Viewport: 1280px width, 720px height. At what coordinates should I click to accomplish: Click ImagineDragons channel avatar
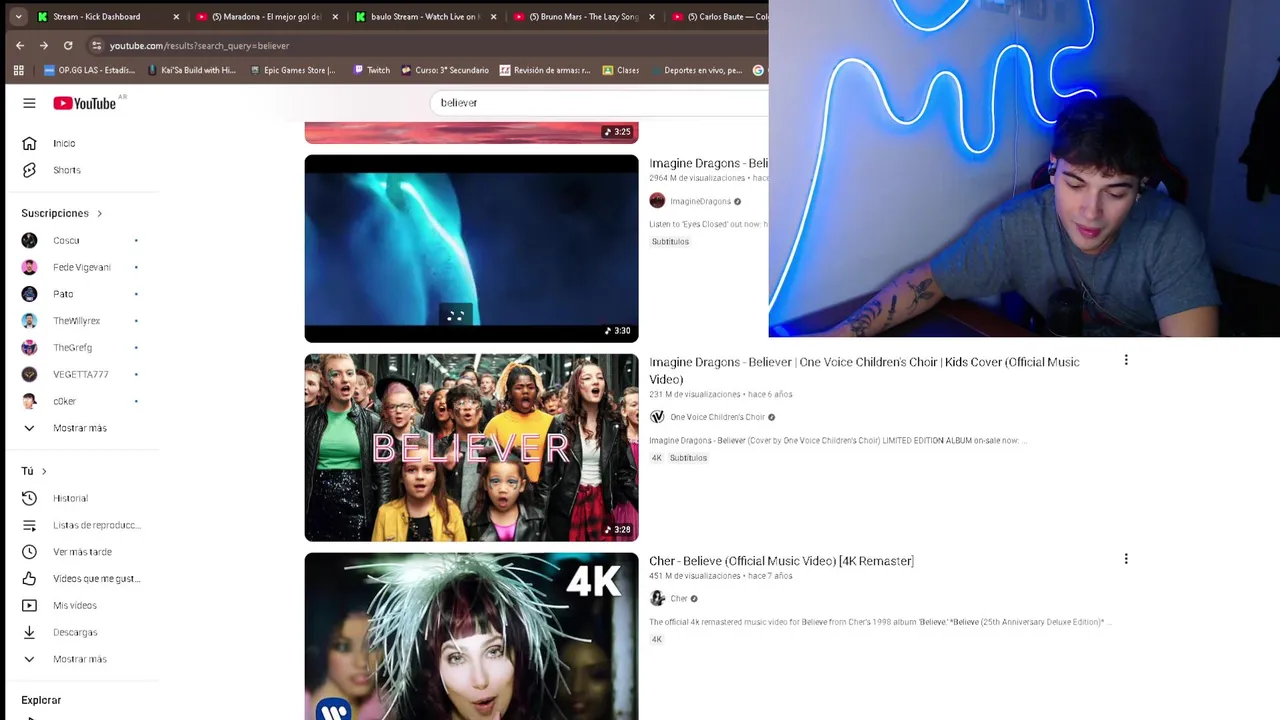657,201
